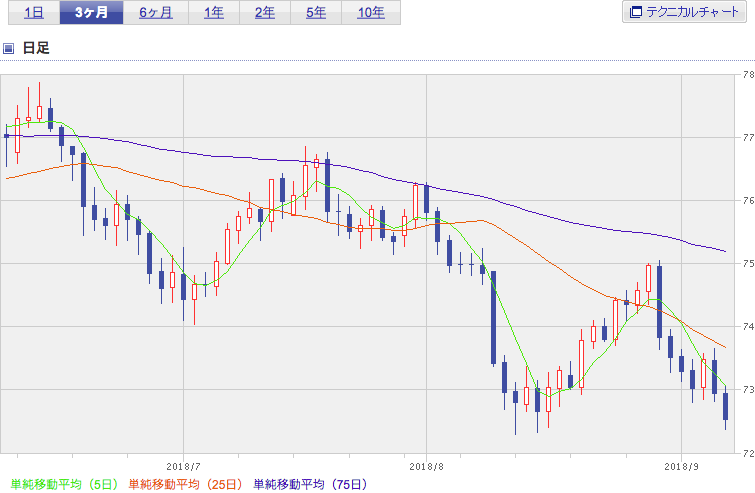Switch to the 2年 period tab

(x=265, y=13)
